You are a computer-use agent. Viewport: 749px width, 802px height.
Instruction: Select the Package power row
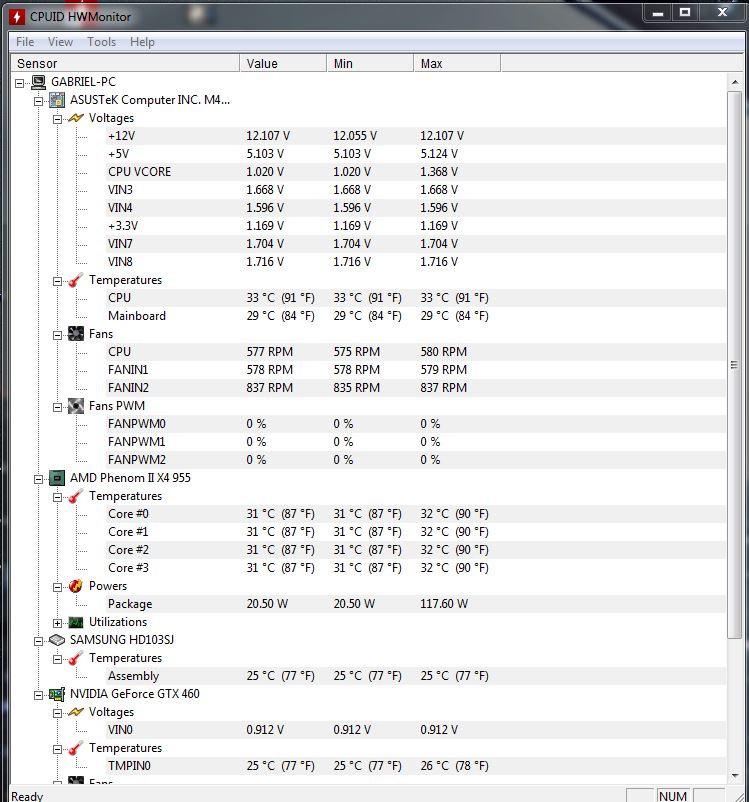tap(415, 604)
